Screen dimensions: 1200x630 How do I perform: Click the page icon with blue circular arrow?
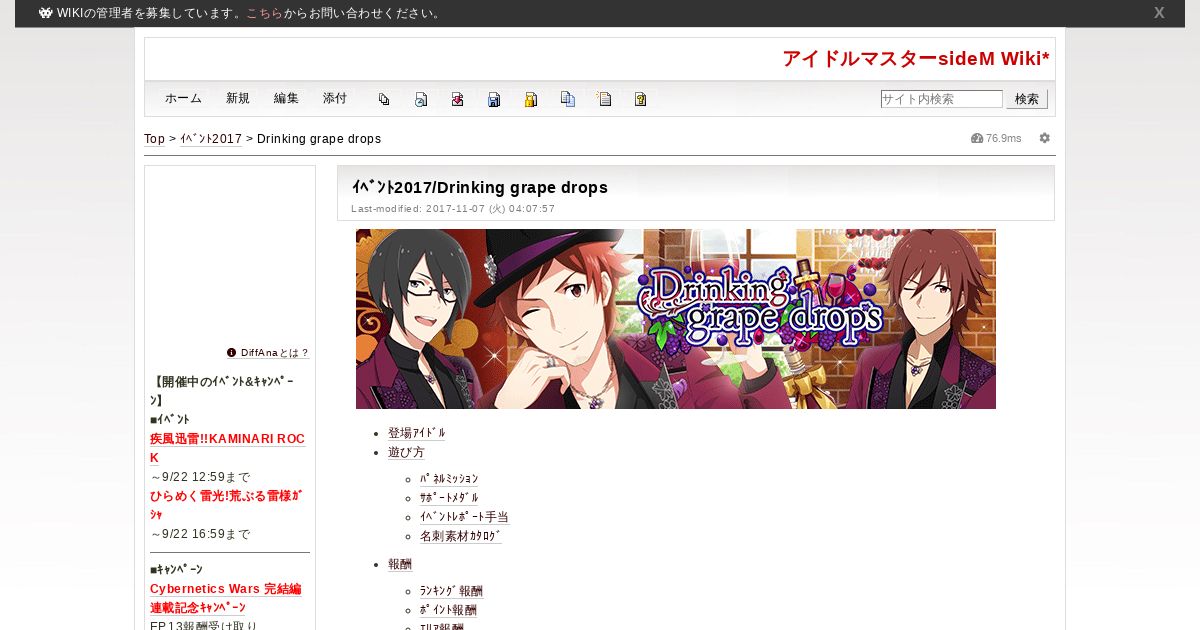pyautogui.click(x=421, y=99)
